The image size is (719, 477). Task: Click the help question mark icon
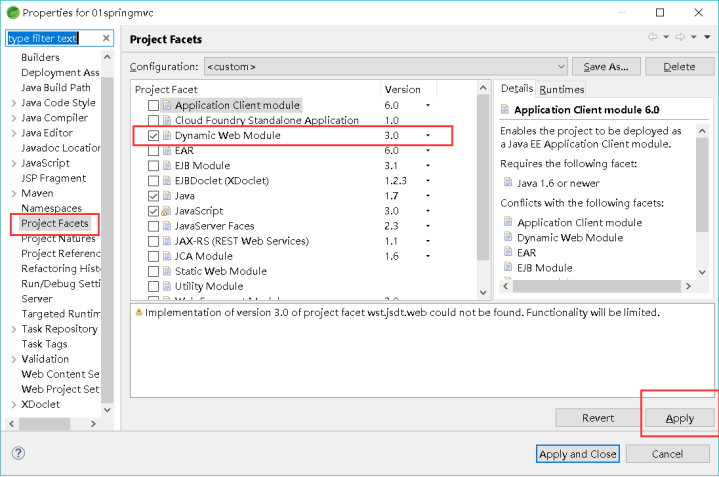tap(18, 453)
